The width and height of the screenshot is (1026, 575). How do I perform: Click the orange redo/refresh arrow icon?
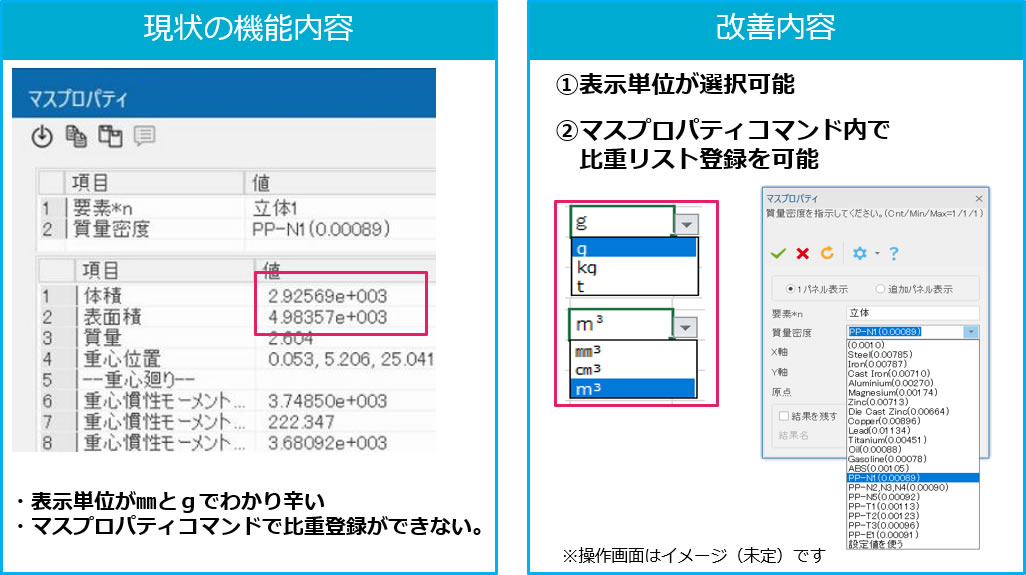(826, 253)
